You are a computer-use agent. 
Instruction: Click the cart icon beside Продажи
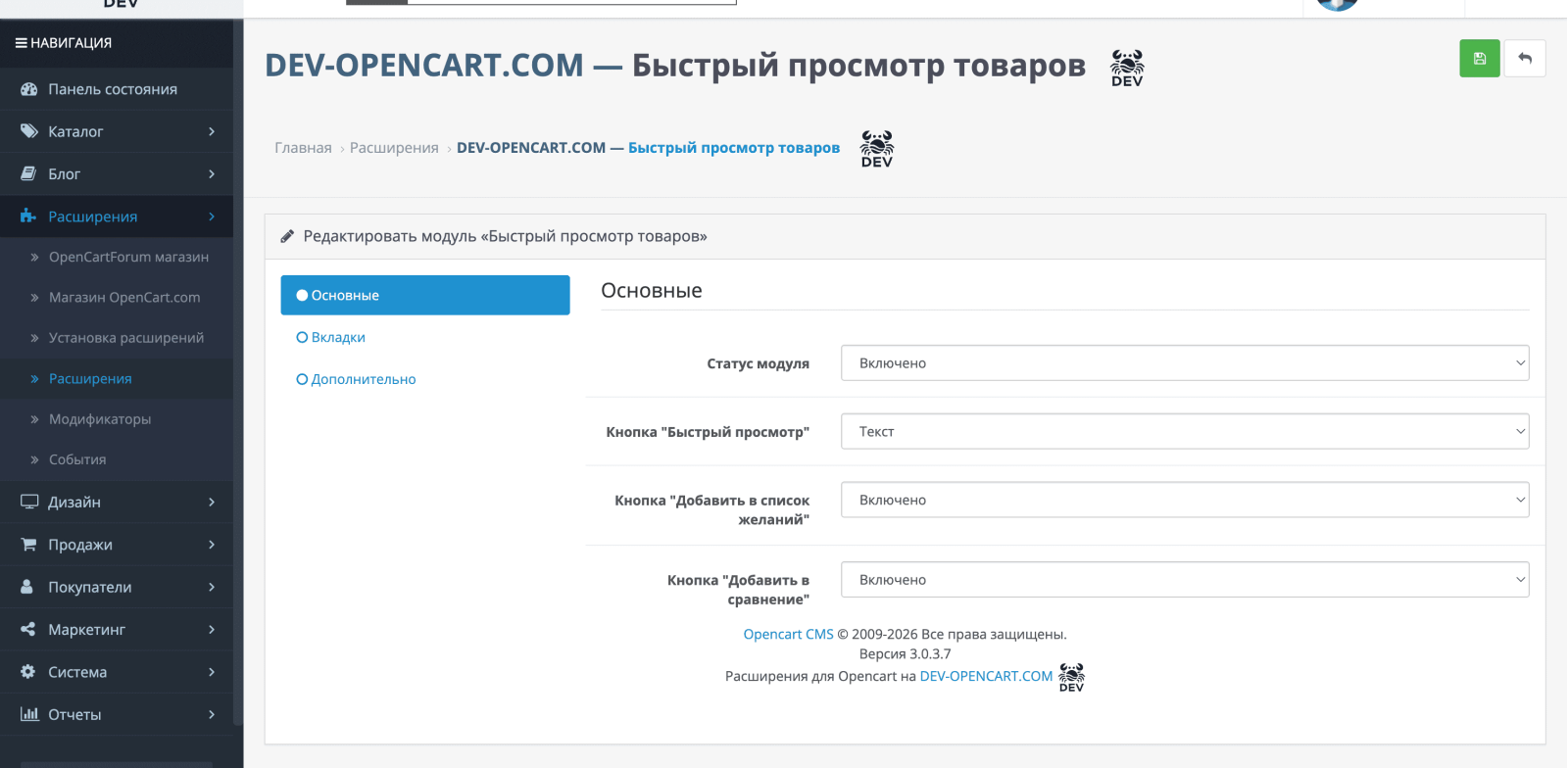[28, 544]
